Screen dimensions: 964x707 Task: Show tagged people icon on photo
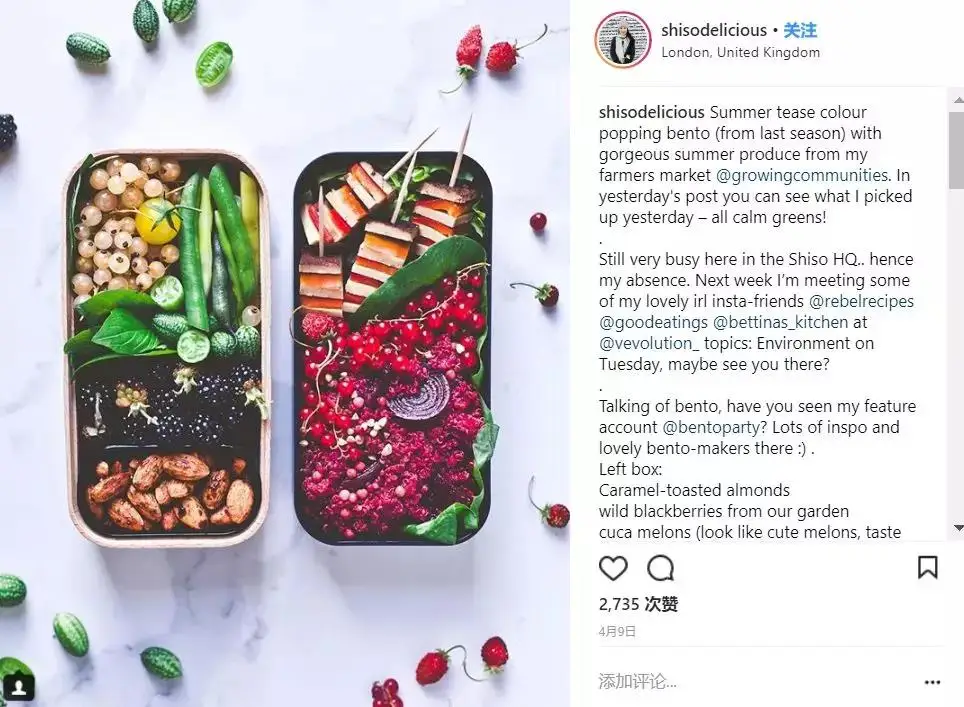pos(19,687)
